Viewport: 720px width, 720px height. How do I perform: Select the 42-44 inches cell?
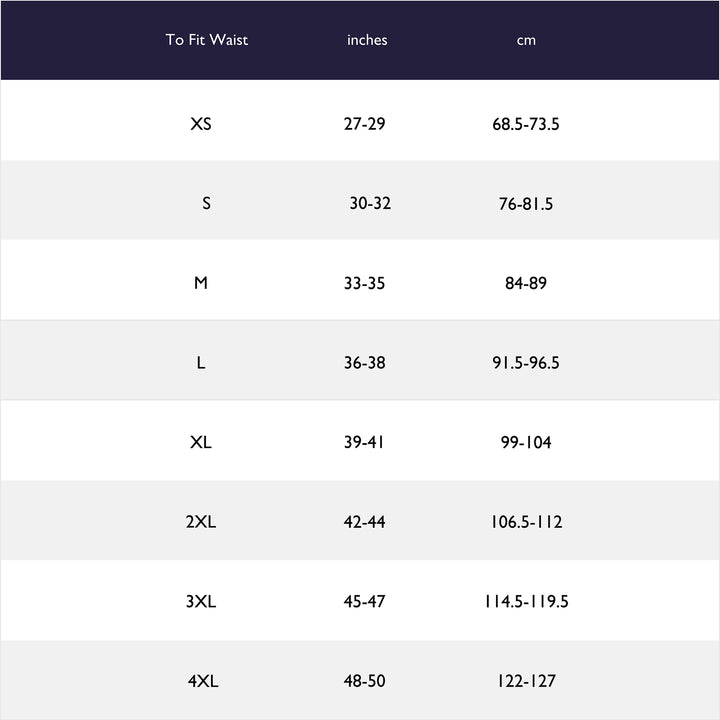point(364,522)
